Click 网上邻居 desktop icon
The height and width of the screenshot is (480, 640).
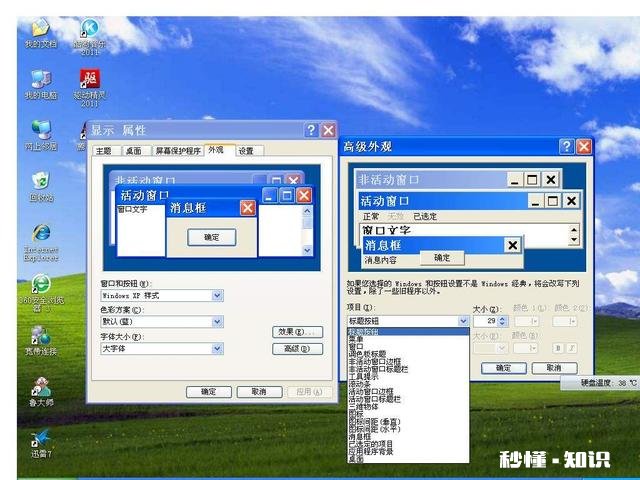pos(40,132)
